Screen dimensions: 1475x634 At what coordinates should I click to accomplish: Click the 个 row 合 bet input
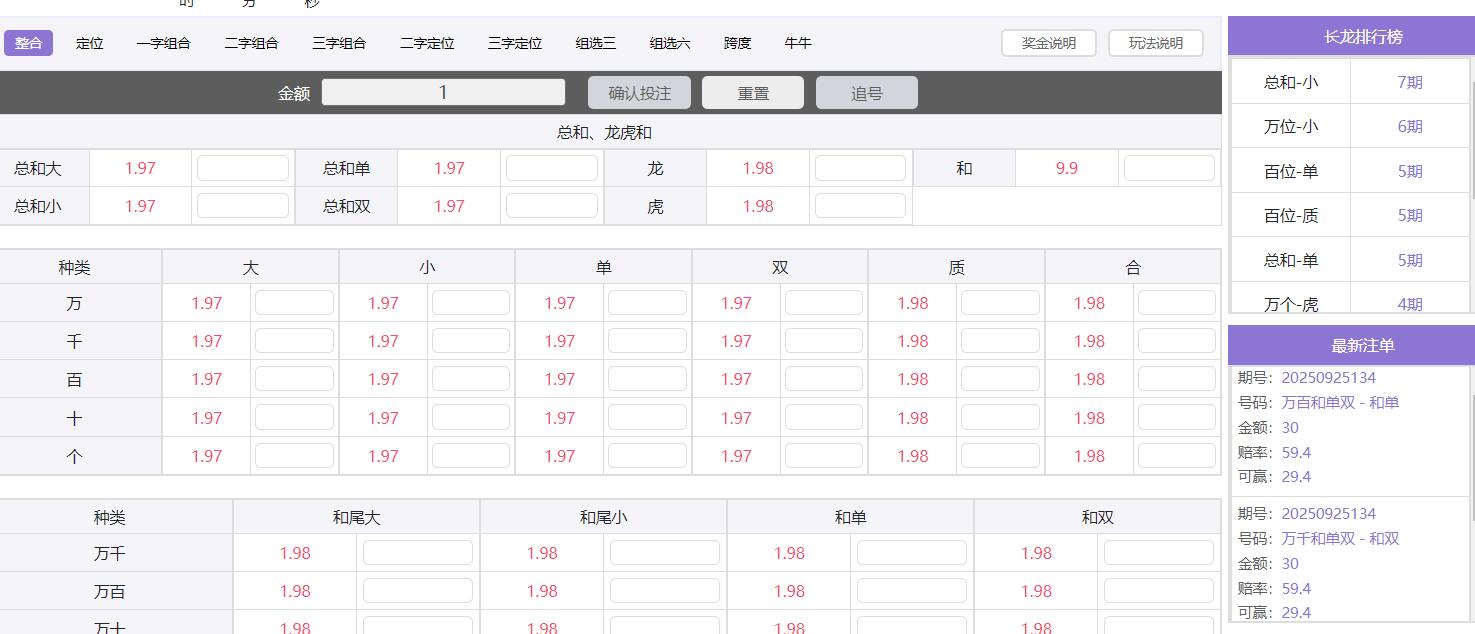pos(1177,456)
